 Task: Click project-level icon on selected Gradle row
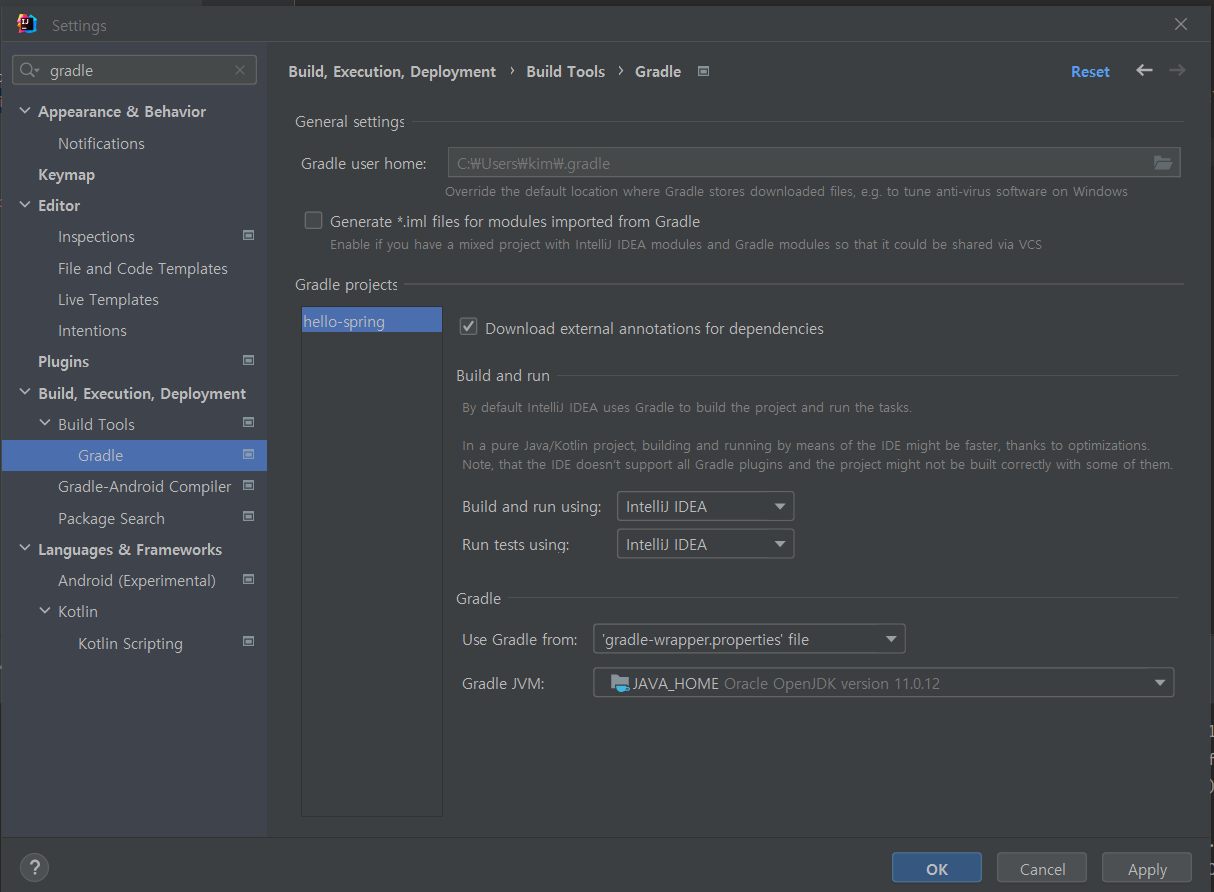pyautogui.click(x=249, y=455)
